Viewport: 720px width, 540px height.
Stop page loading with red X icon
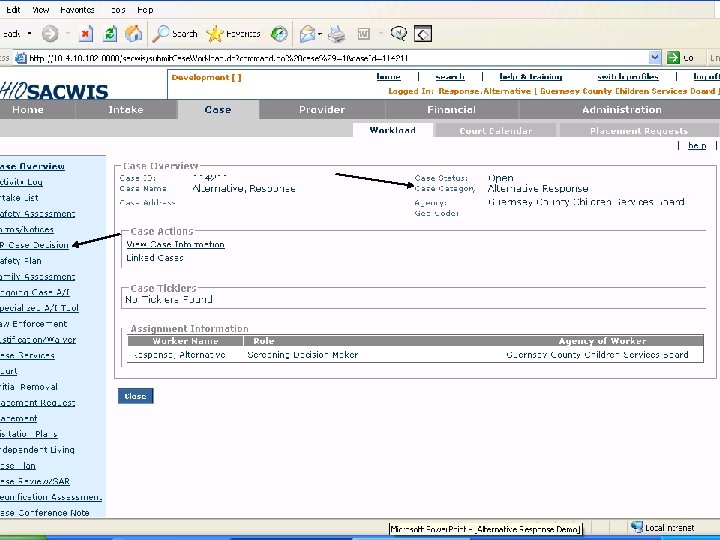tap(86, 34)
